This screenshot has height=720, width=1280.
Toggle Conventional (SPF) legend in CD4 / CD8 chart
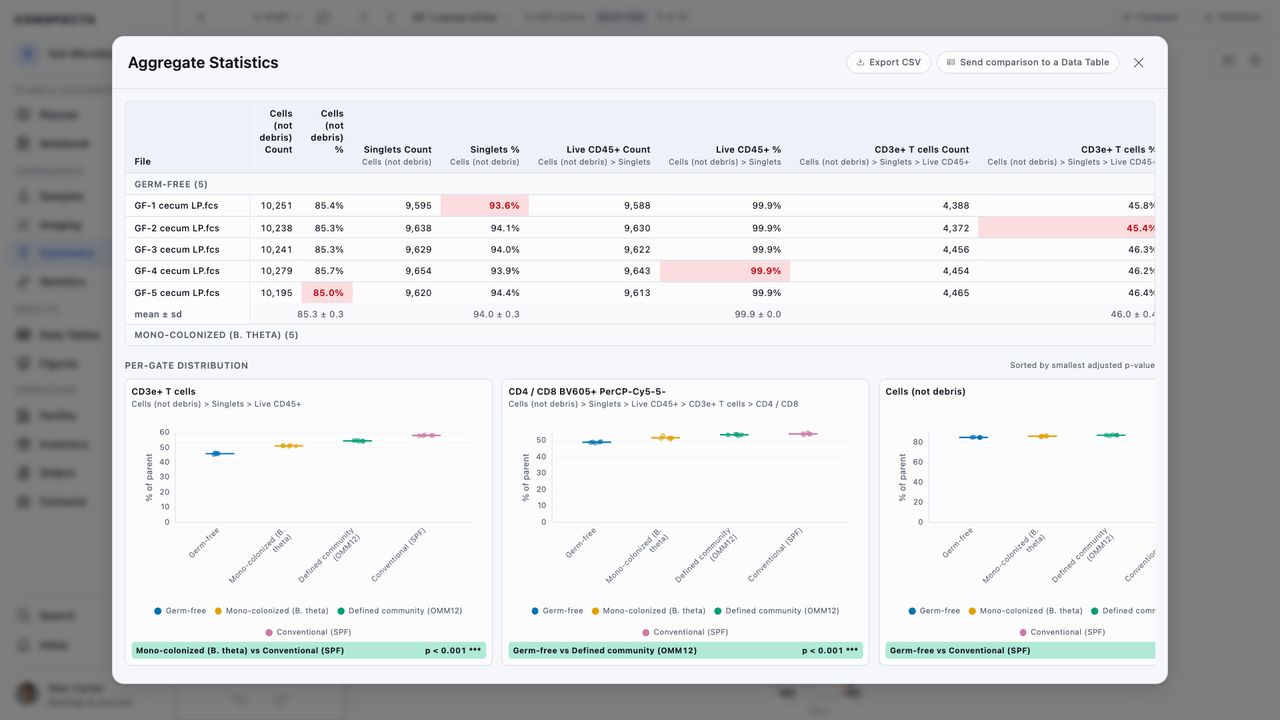click(x=685, y=632)
